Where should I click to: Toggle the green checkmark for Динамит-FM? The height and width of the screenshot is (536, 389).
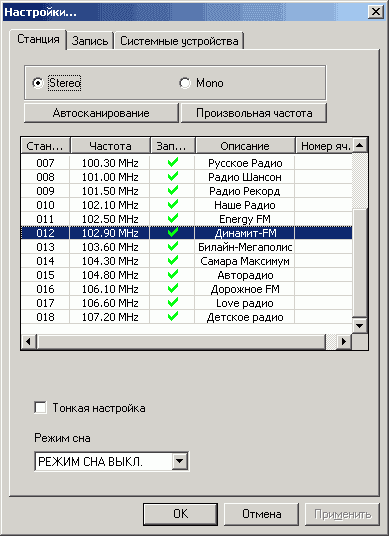pos(173,233)
